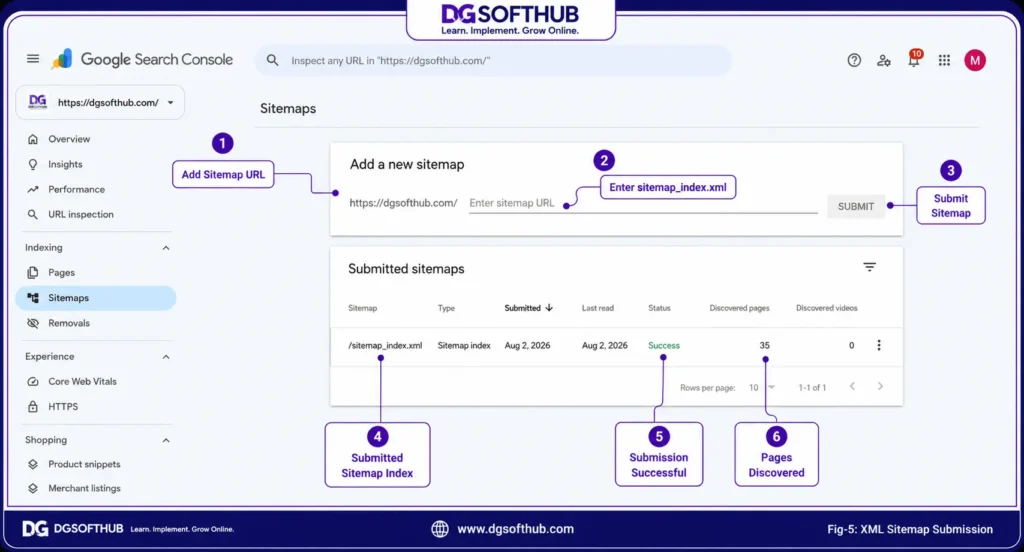Open more options for sitemap_index.xml row
The image size is (1024, 552).
click(878, 345)
